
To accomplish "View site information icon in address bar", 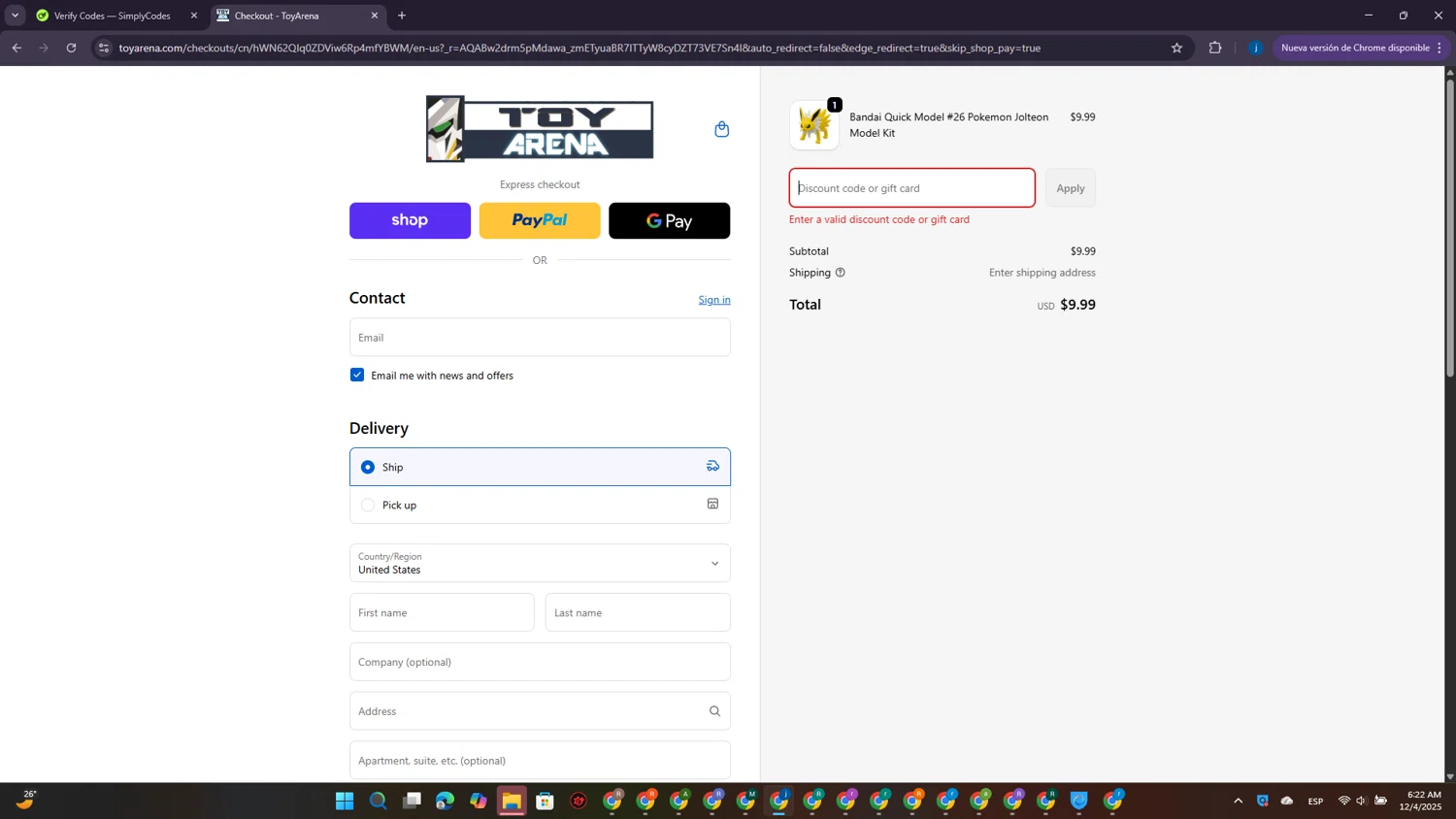I will pos(104,48).
